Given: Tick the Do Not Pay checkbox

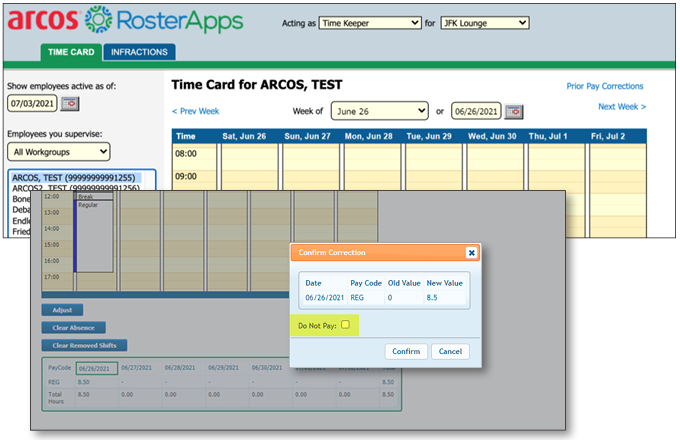Looking at the screenshot, I should [345, 324].
